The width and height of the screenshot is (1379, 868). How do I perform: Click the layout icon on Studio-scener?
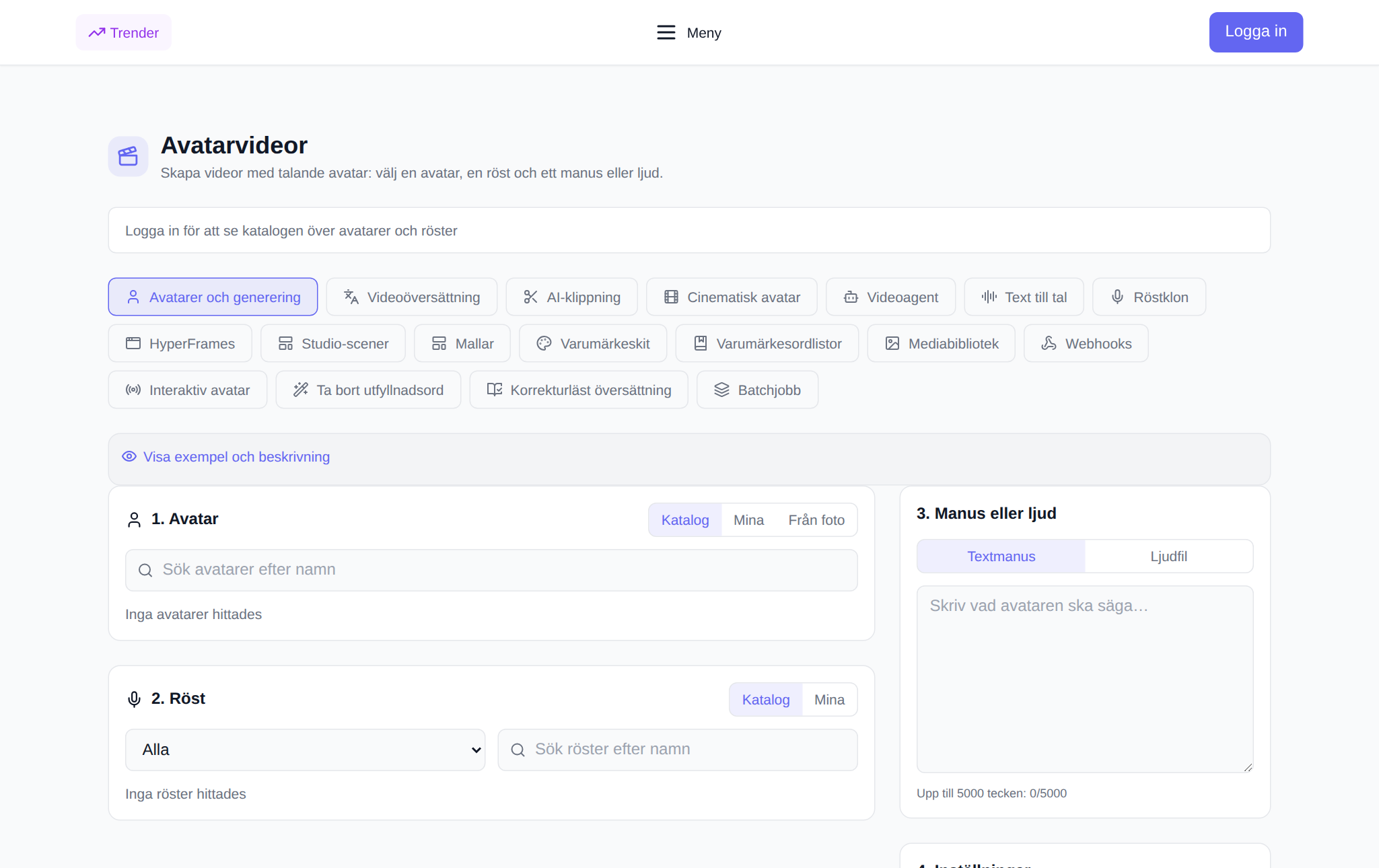285,343
